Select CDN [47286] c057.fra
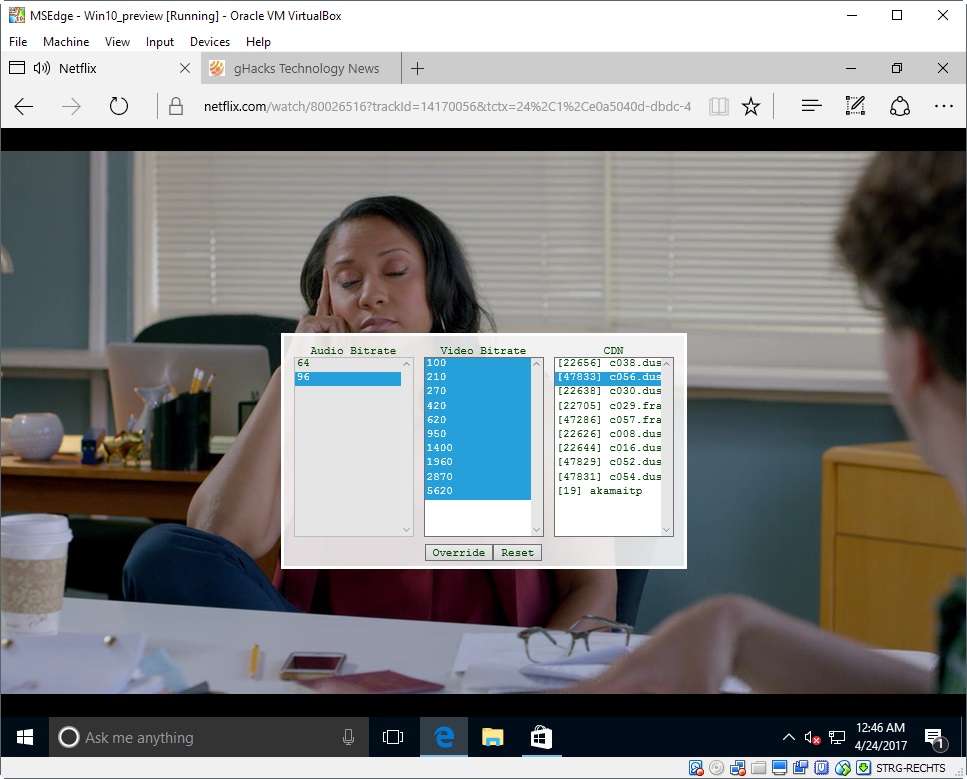Screen dimensions: 967x779 pos(608,420)
